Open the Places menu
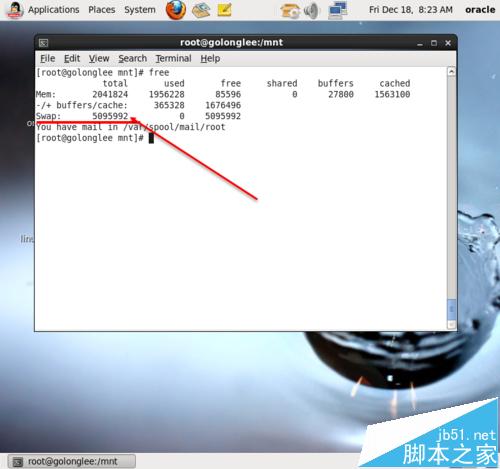The height and width of the screenshot is (469, 500). 102,10
